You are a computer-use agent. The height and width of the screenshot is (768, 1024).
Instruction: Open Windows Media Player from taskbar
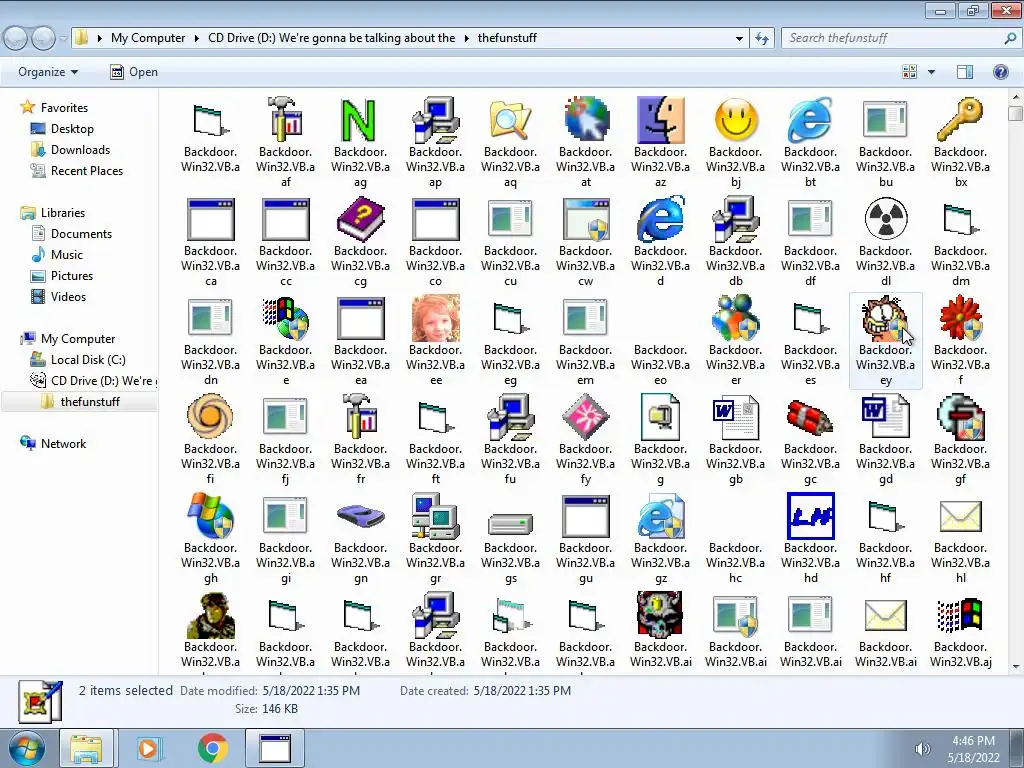pos(148,748)
